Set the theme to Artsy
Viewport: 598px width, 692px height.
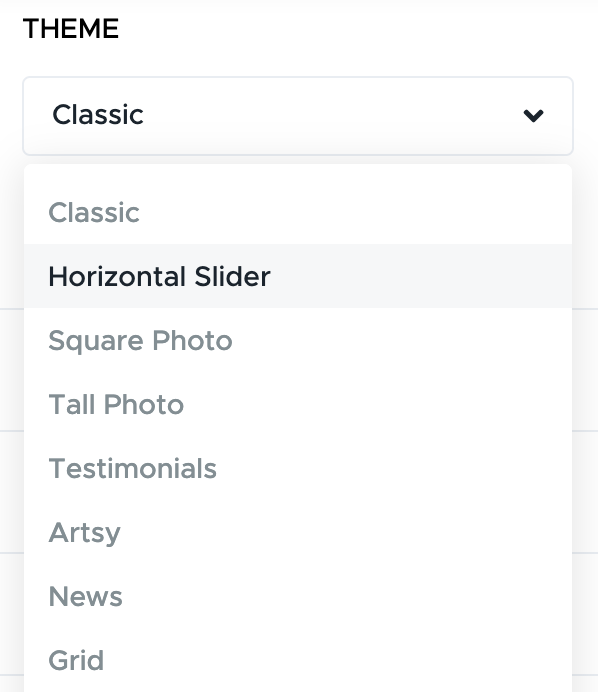[298, 532]
